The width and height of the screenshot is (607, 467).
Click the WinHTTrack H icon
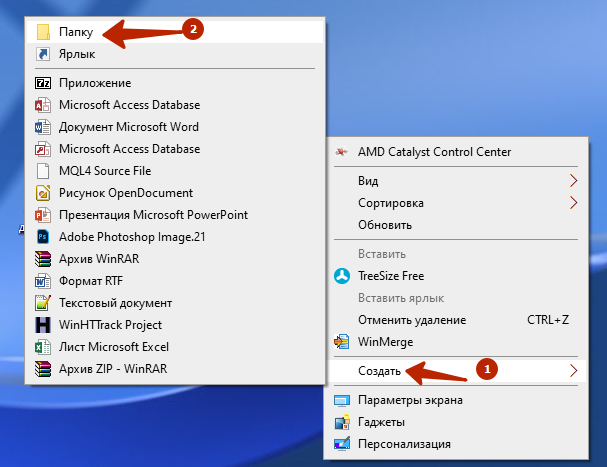[x=43, y=325]
